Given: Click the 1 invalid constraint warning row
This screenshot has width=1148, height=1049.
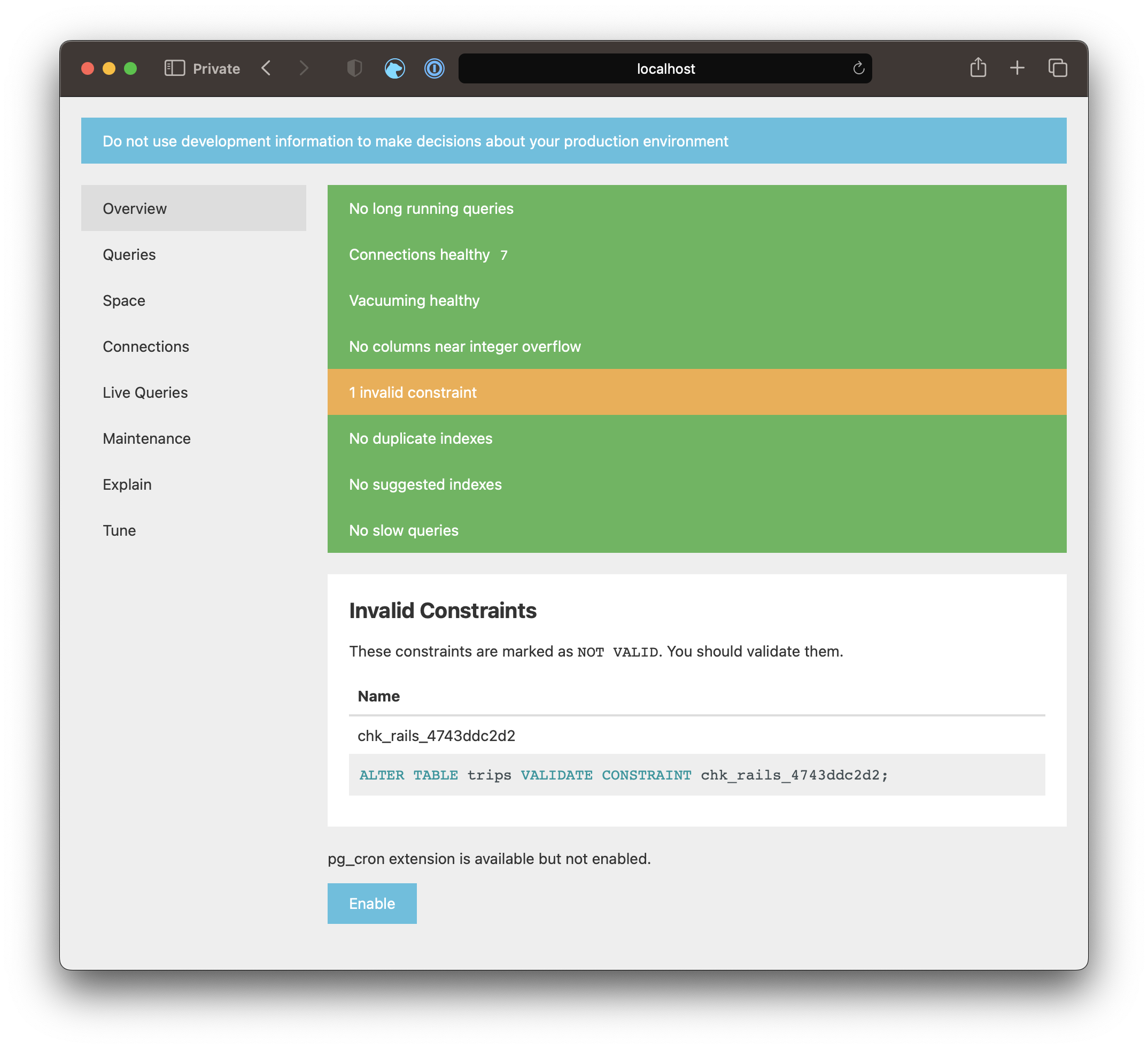Looking at the screenshot, I should (696, 392).
